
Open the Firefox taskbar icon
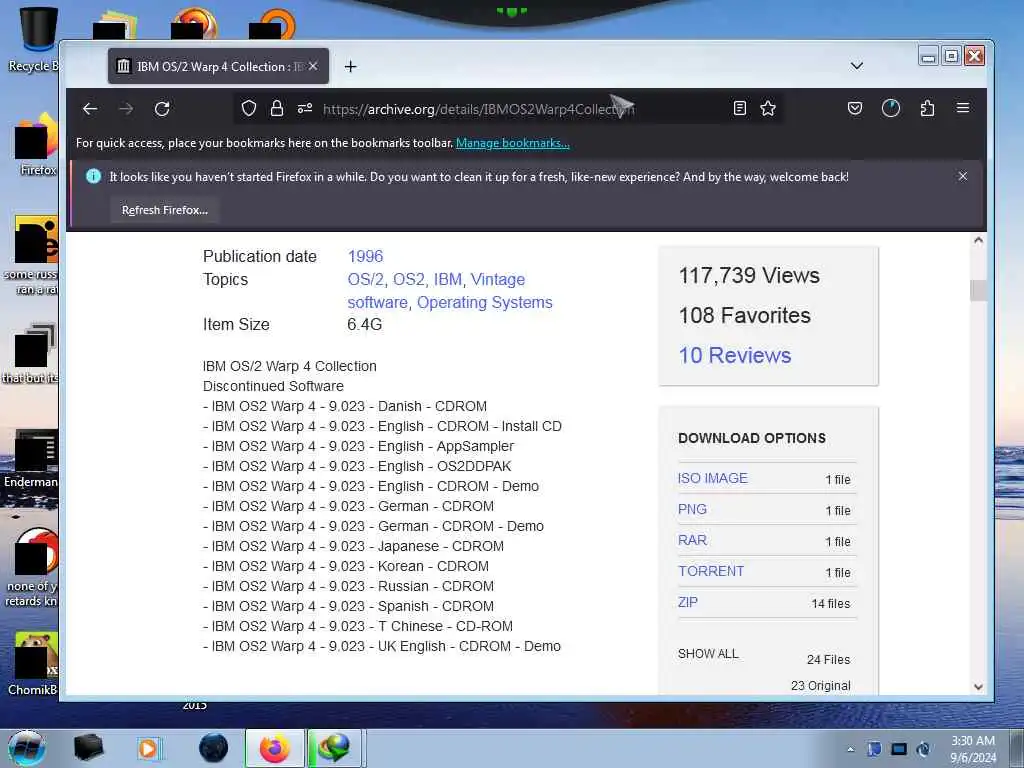coord(275,748)
